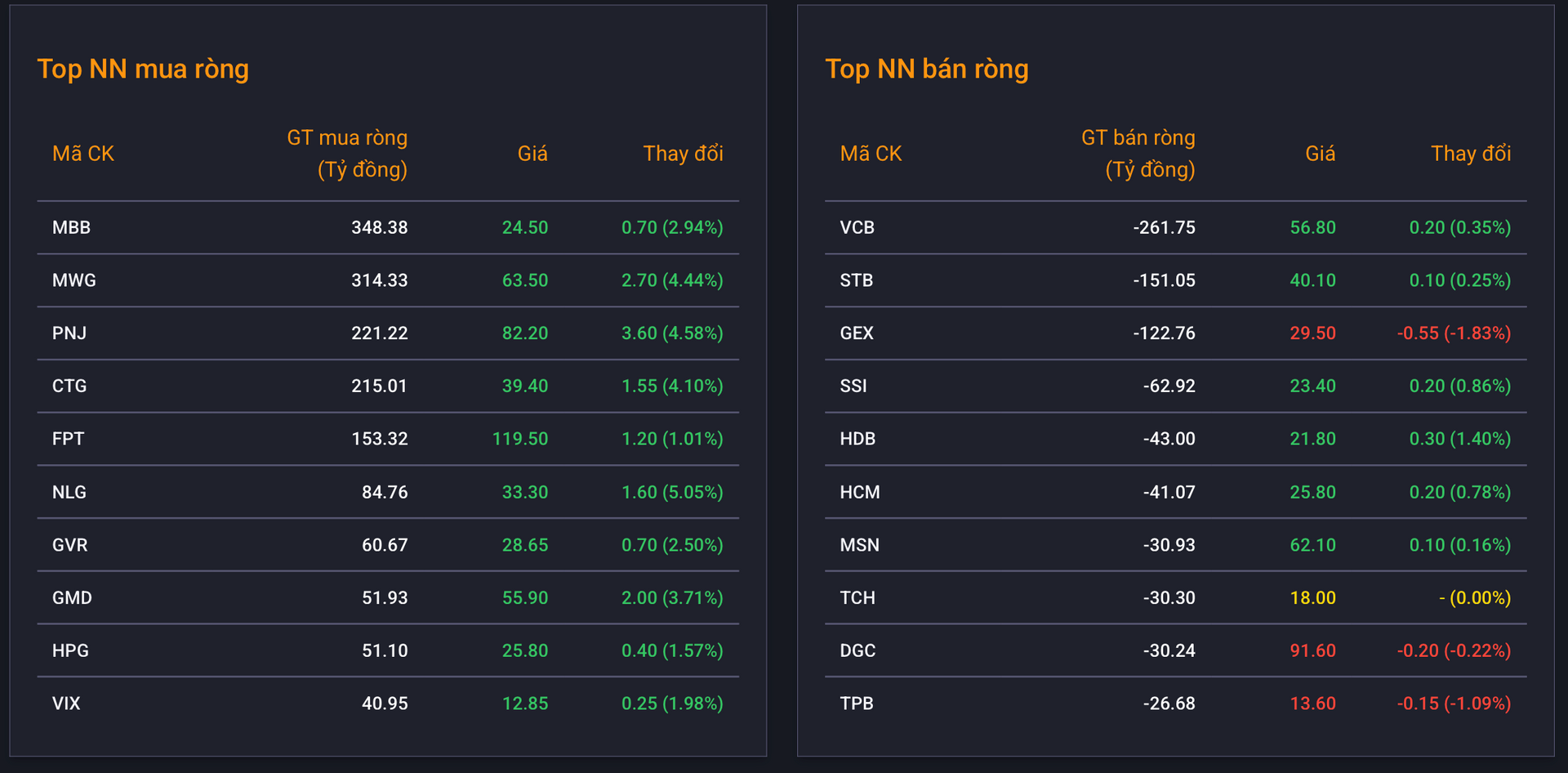
Task: Click the 'Top NN mua ròng' heading
Action: click(x=143, y=69)
